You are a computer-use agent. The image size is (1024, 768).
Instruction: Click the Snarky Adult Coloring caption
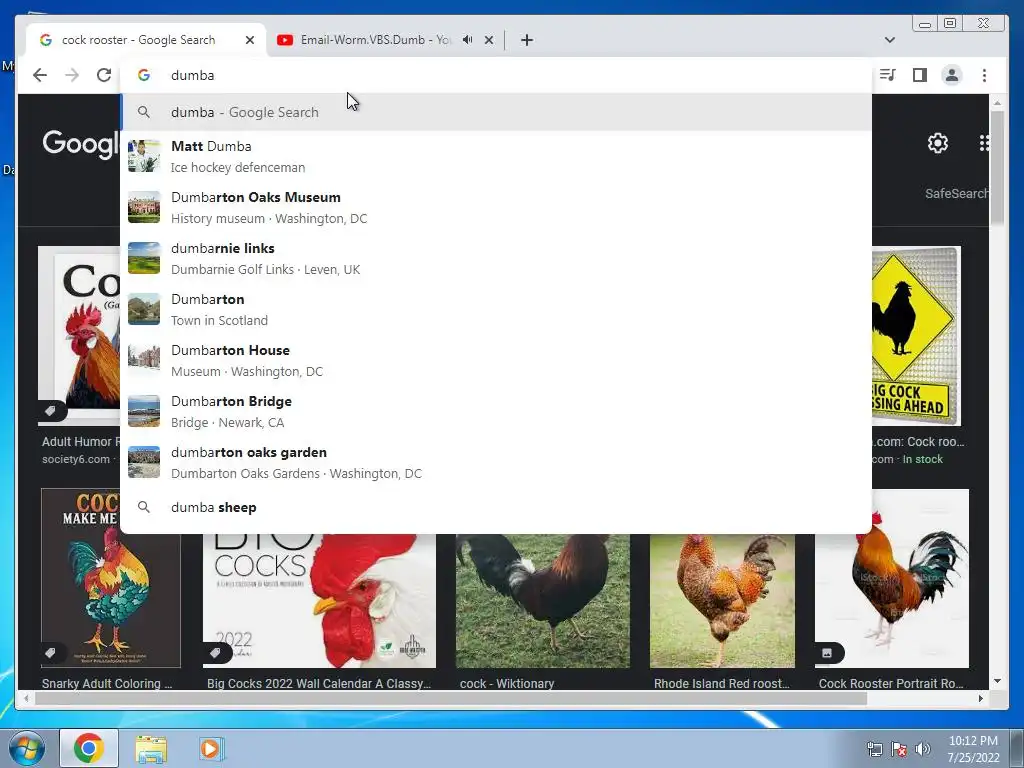click(107, 683)
